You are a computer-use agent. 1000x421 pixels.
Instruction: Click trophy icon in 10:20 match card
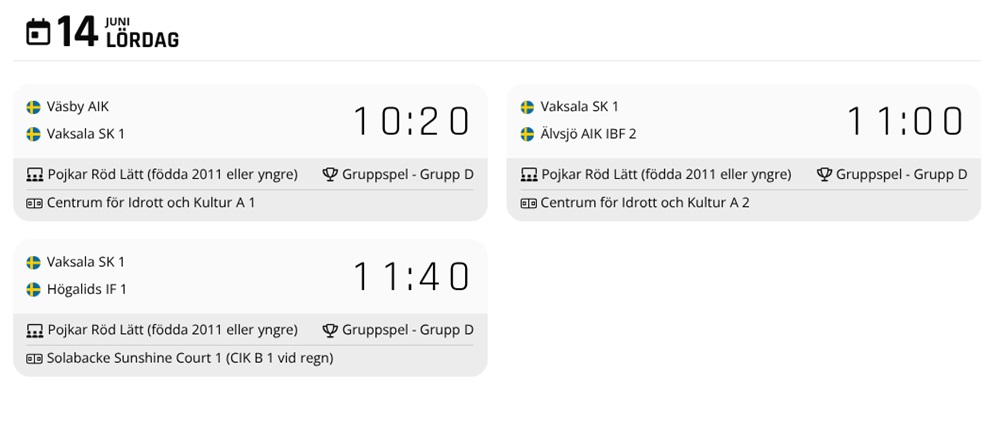(330, 174)
